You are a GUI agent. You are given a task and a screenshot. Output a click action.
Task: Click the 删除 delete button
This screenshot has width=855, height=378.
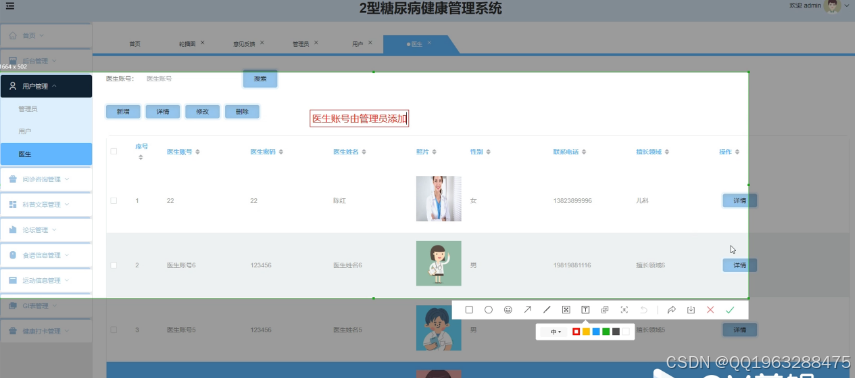click(242, 112)
